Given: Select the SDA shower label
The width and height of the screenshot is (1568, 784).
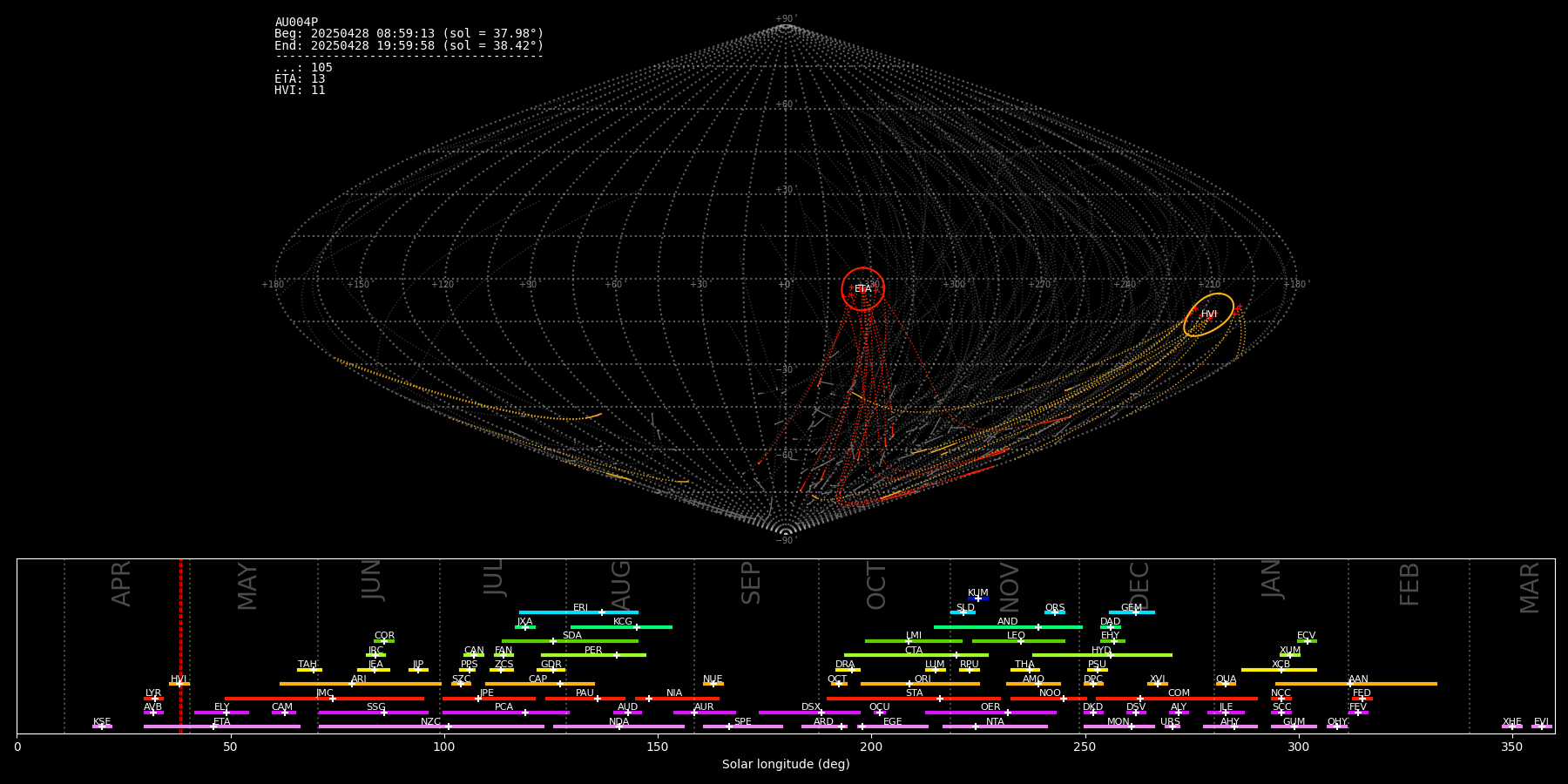Looking at the screenshot, I should (571, 636).
